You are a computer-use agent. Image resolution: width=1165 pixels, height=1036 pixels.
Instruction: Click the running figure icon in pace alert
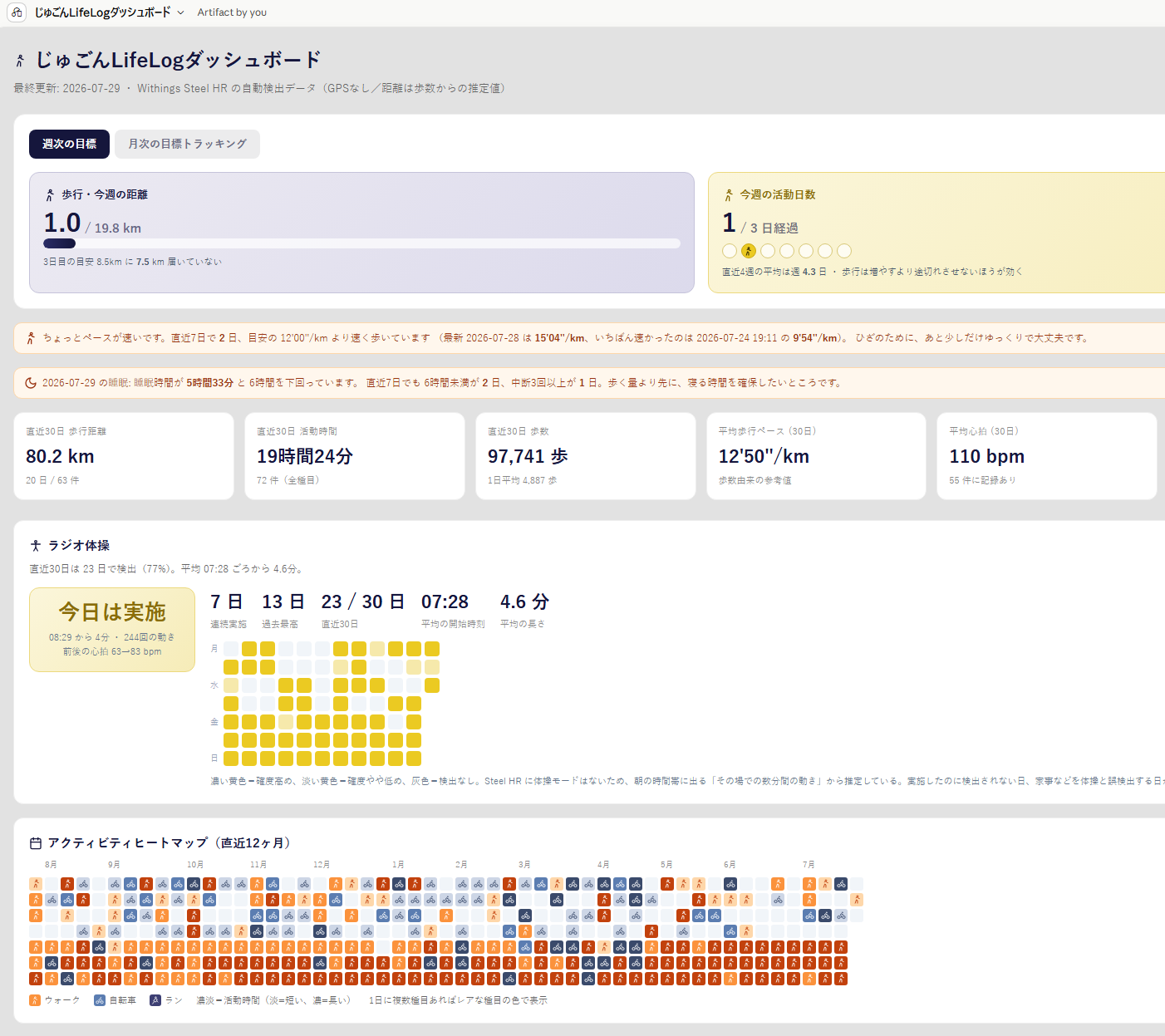(31, 338)
